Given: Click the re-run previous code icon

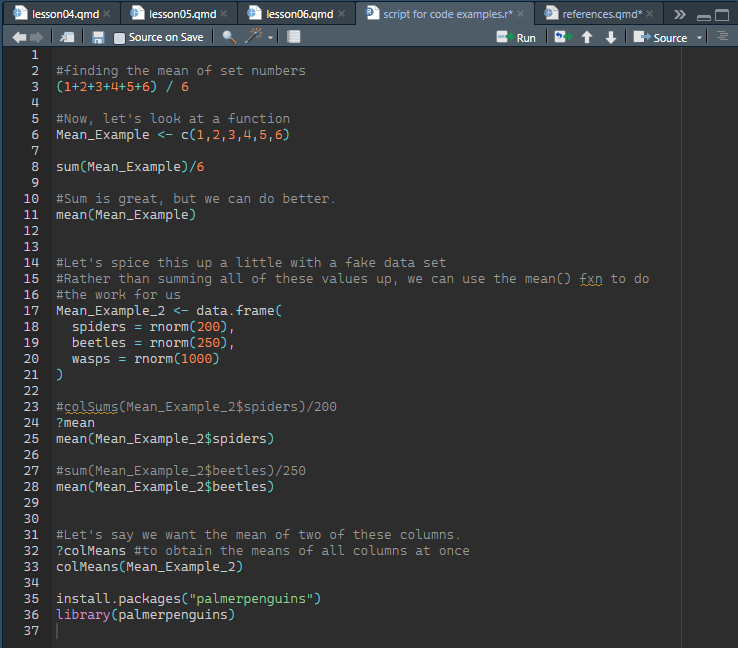Looking at the screenshot, I should pos(562,37).
